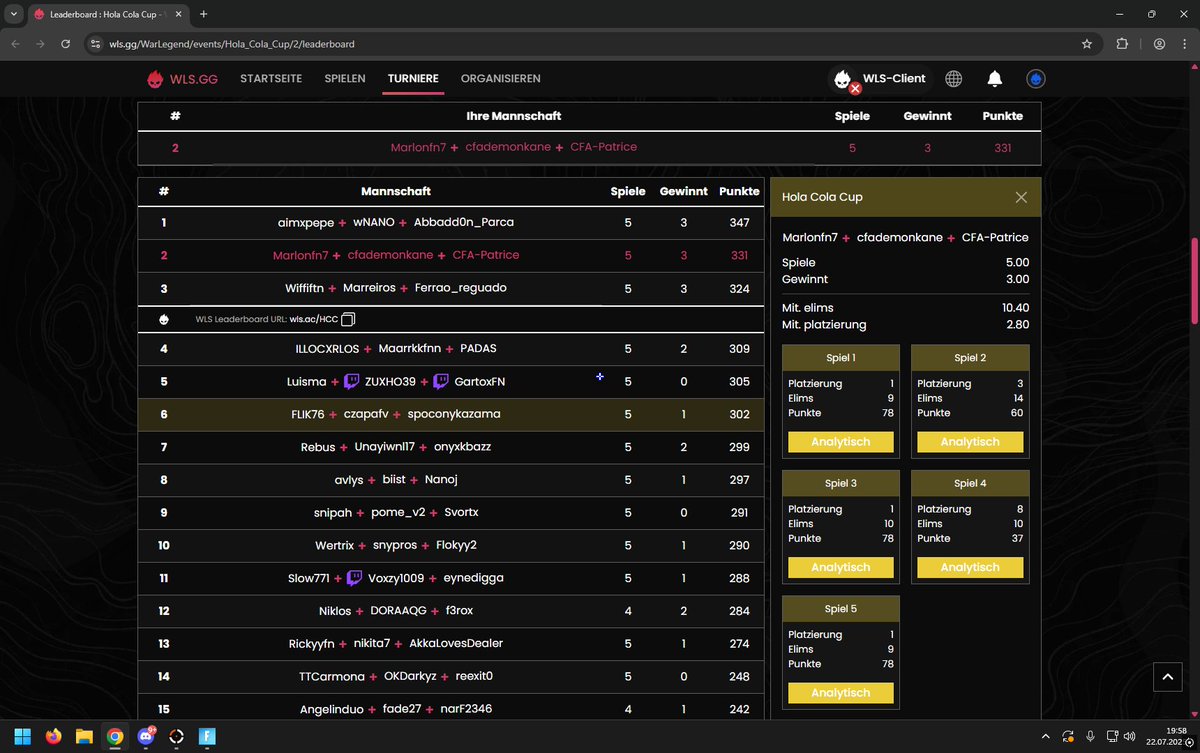Open the ORGANISIEREN menu item
Screen dimensions: 1200x753
point(501,79)
